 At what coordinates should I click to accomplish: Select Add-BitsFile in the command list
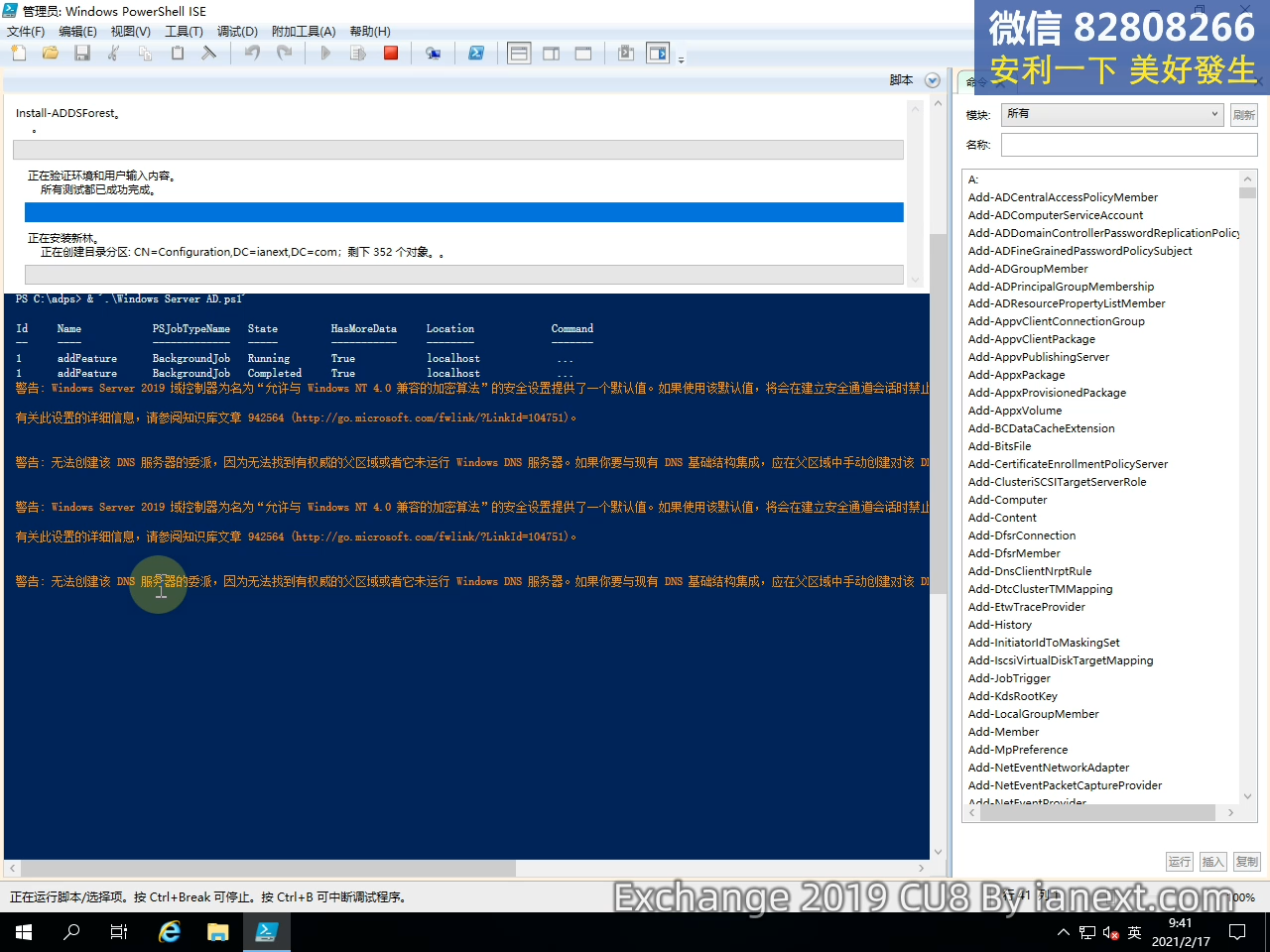[999, 446]
